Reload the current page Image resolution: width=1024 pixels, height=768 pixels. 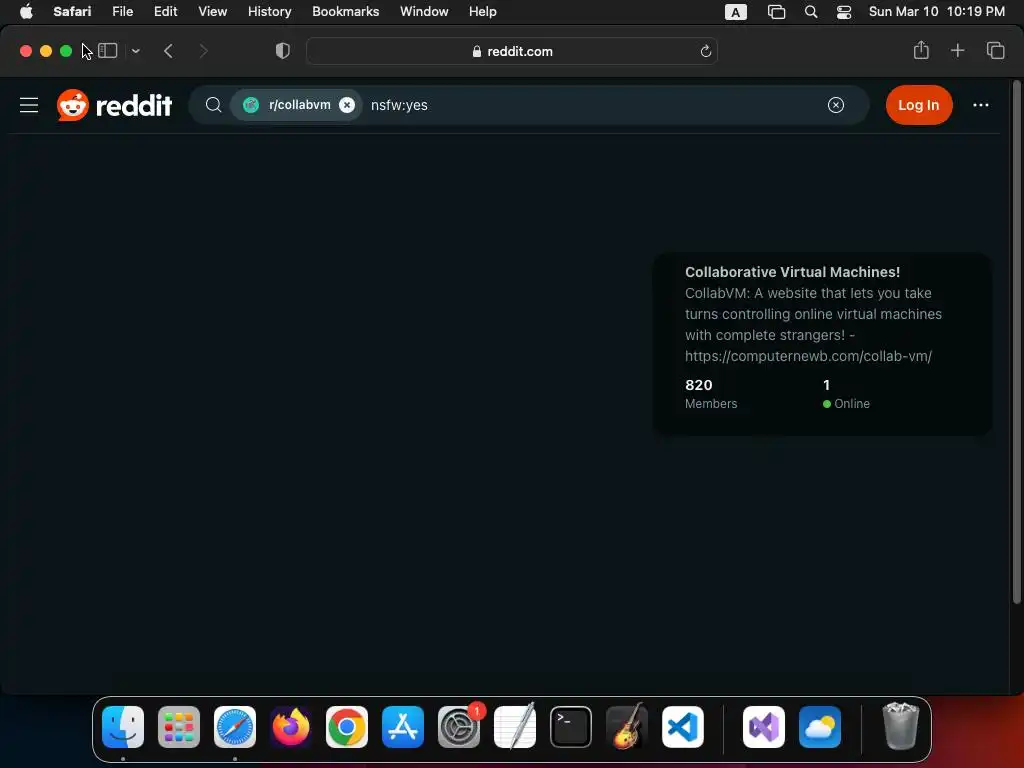point(705,51)
